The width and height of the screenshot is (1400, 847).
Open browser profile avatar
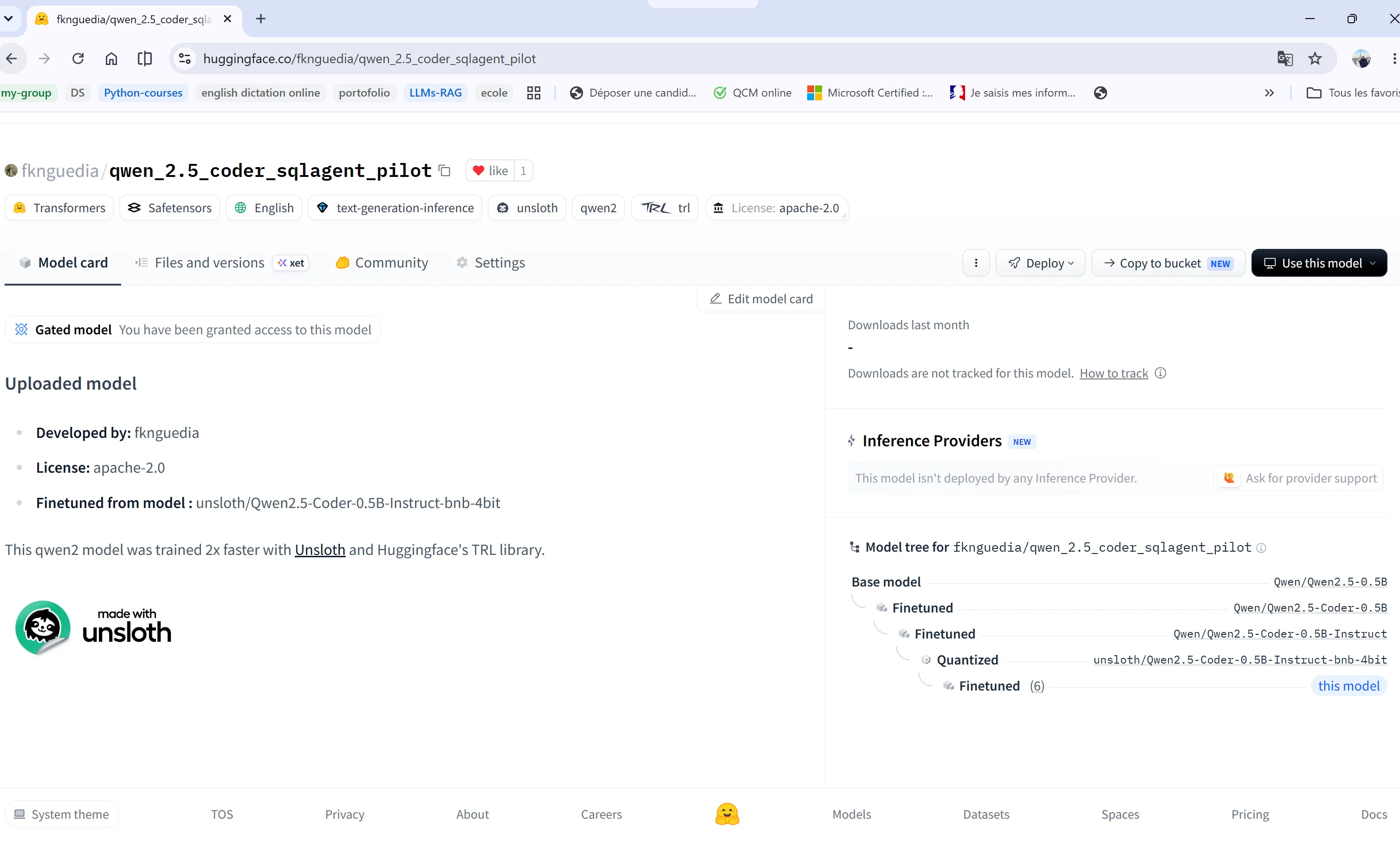1361,59
